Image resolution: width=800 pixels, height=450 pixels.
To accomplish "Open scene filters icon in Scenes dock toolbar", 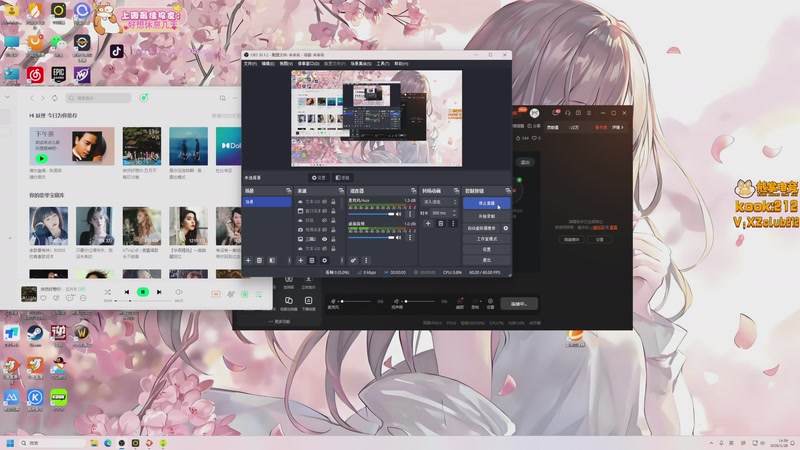I will tap(272, 260).
